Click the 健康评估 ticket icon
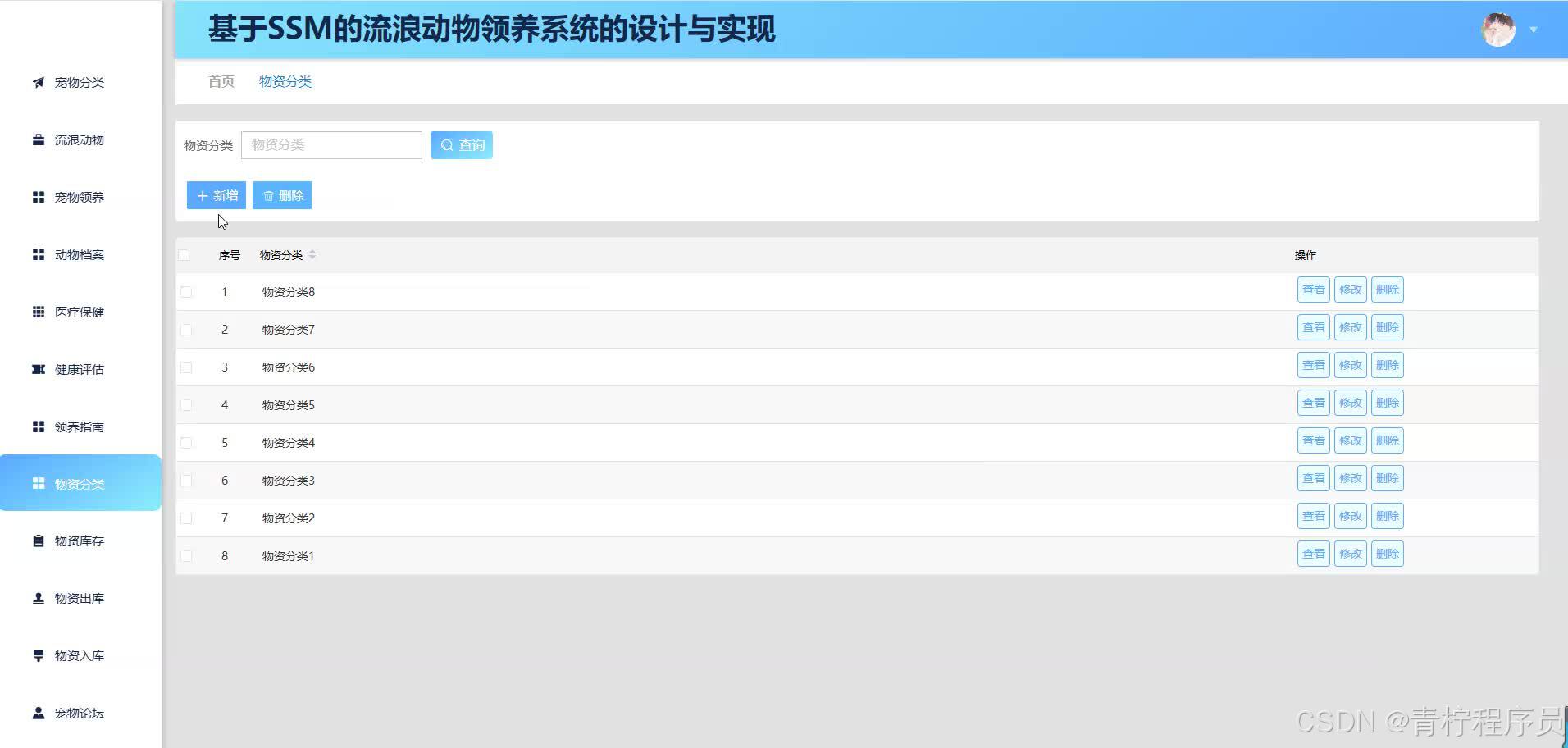Image resolution: width=1568 pixels, height=748 pixels. (39, 369)
